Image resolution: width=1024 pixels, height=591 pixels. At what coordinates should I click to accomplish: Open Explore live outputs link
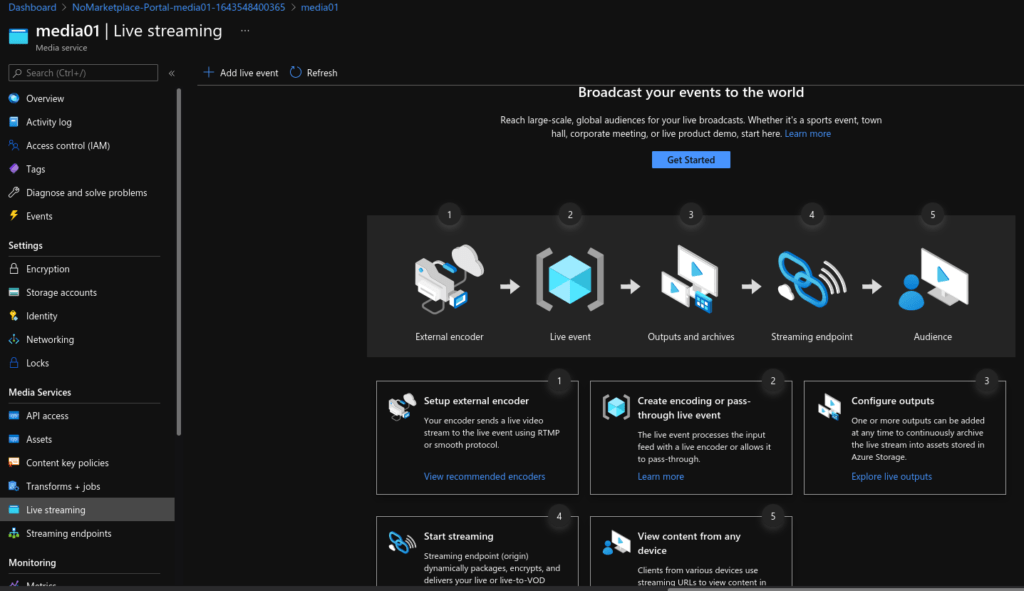[x=891, y=477]
